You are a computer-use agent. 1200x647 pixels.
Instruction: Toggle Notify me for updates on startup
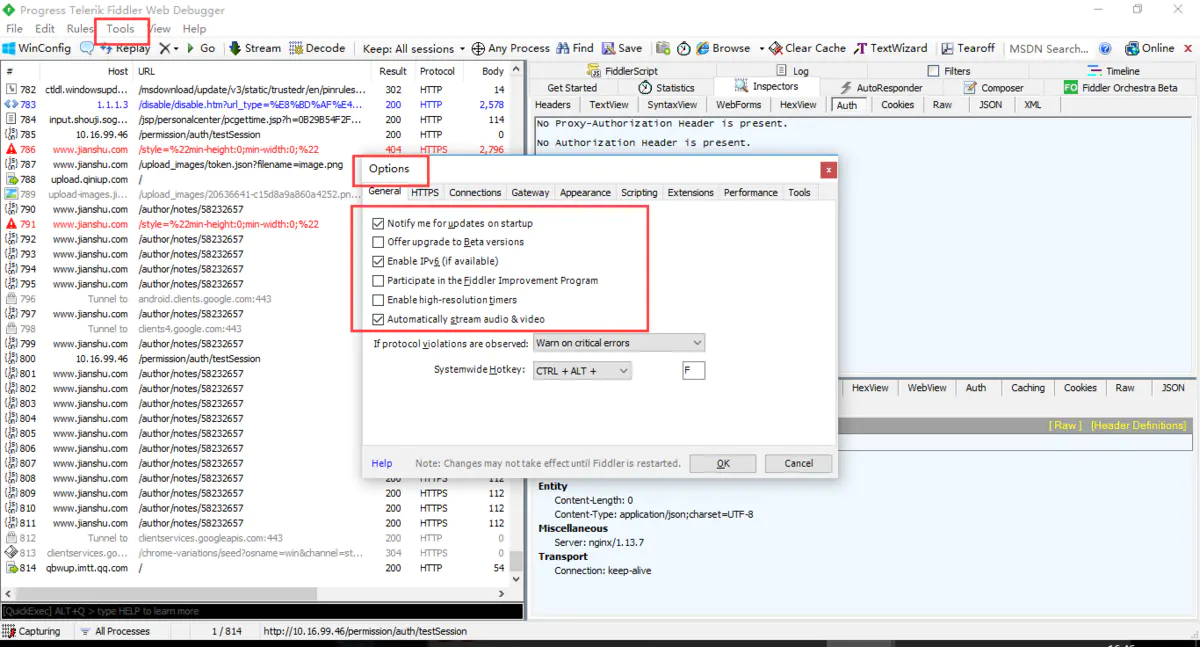378,224
